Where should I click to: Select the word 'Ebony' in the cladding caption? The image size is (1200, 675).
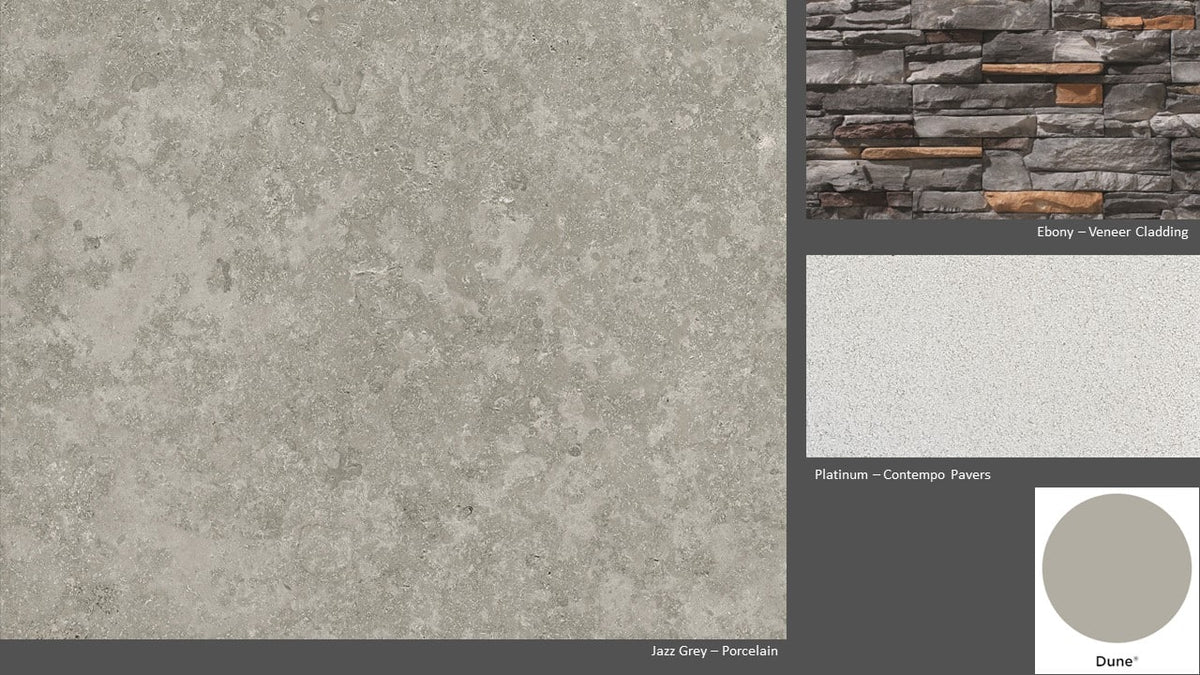[1055, 232]
